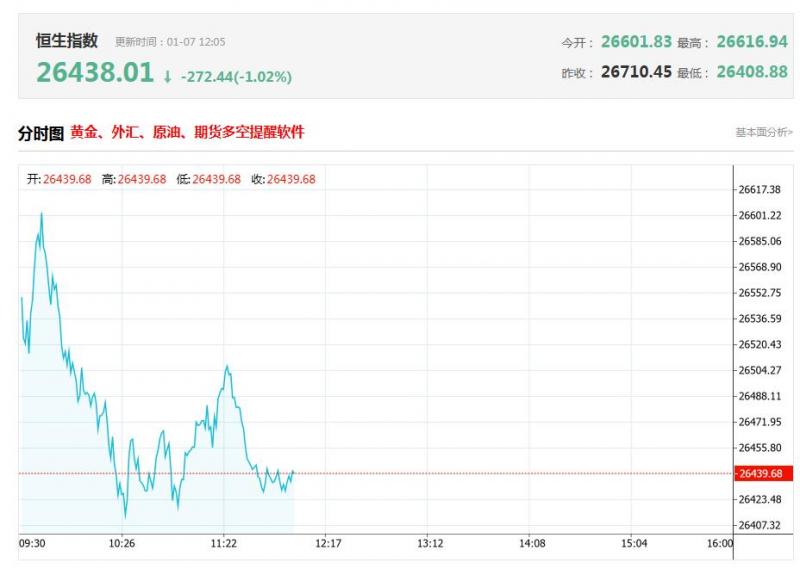800x575 pixels.
Task: Click the 最低 value 26408.88
Action: click(x=751, y=72)
